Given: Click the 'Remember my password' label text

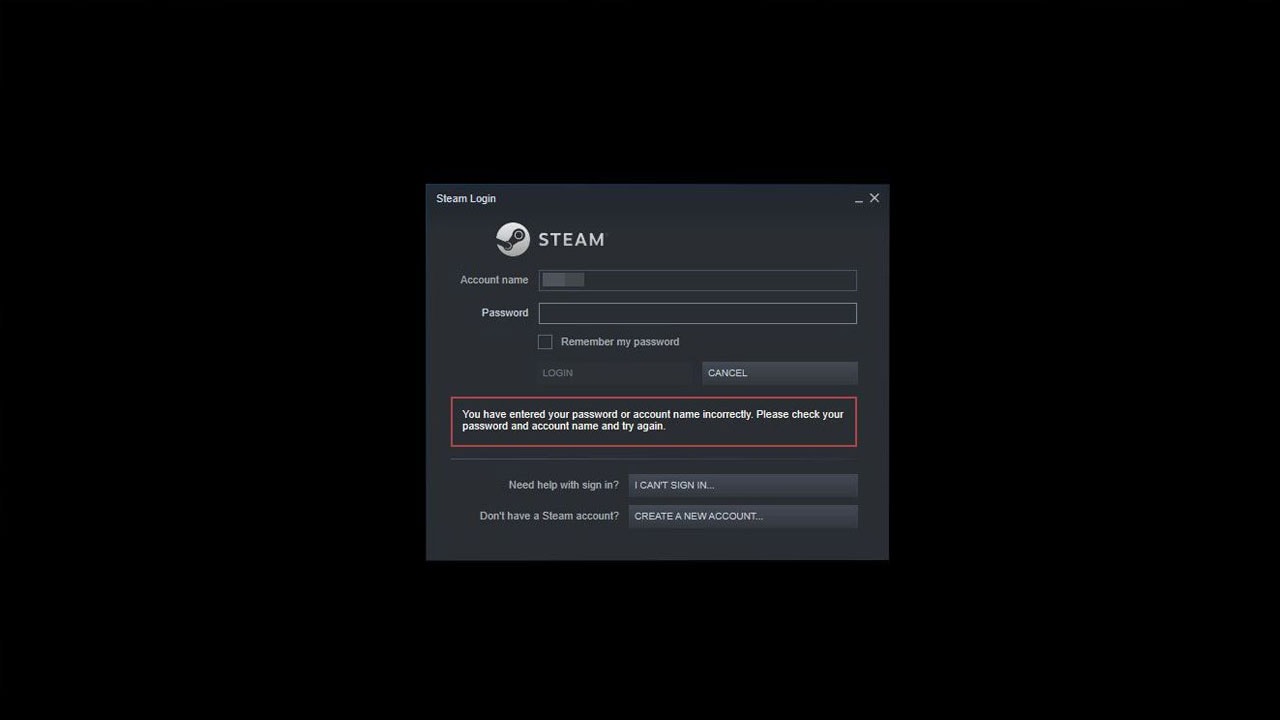Looking at the screenshot, I should coord(620,342).
